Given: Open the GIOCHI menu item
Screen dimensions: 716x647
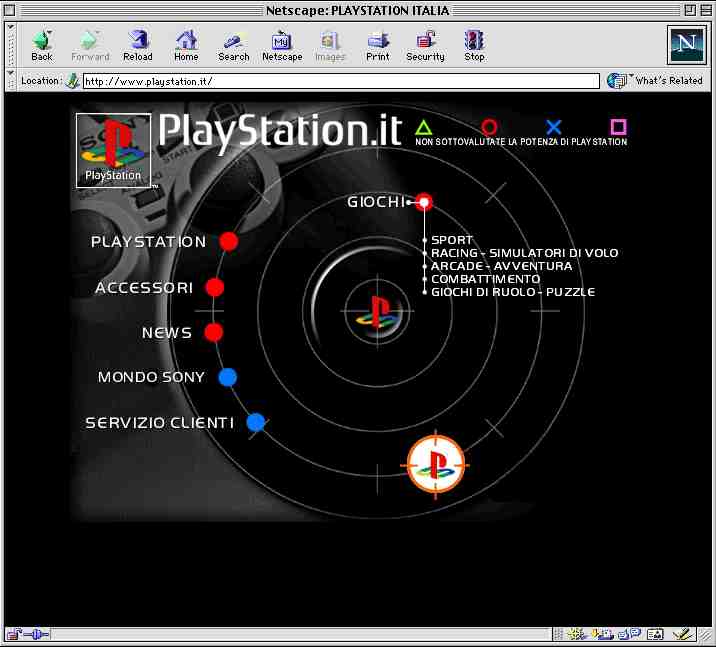Looking at the screenshot, I should point(376,202).
